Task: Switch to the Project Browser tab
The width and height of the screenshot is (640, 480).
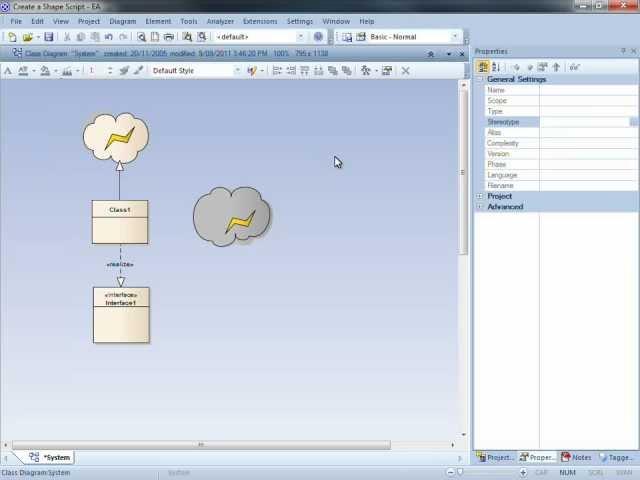Action: point(496,458)
